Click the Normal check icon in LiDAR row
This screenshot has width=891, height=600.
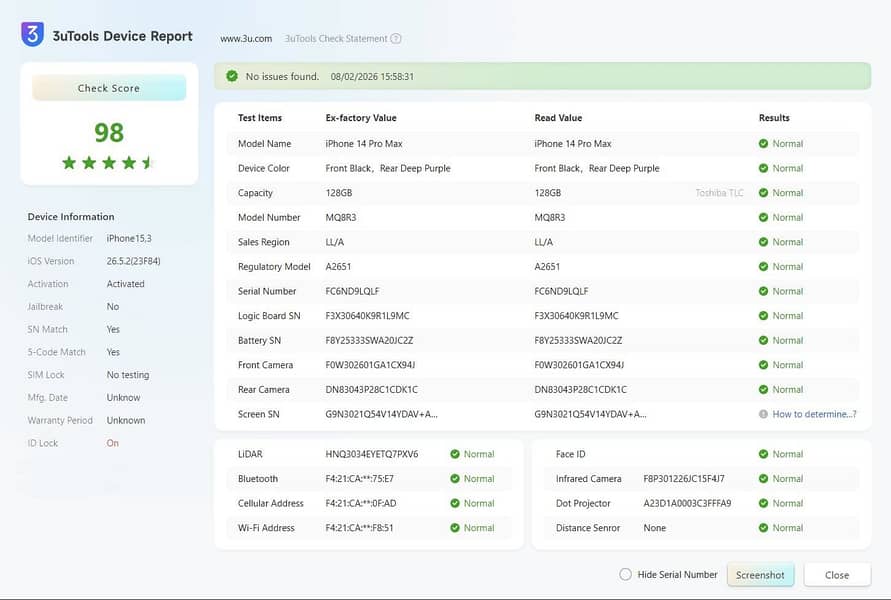455,454
